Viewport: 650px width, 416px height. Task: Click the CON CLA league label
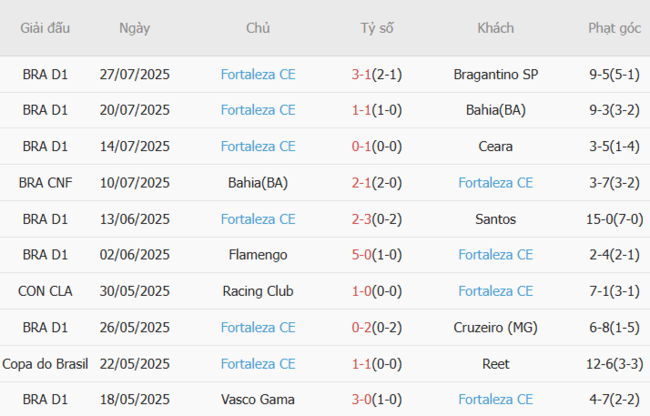coord(45,291)
